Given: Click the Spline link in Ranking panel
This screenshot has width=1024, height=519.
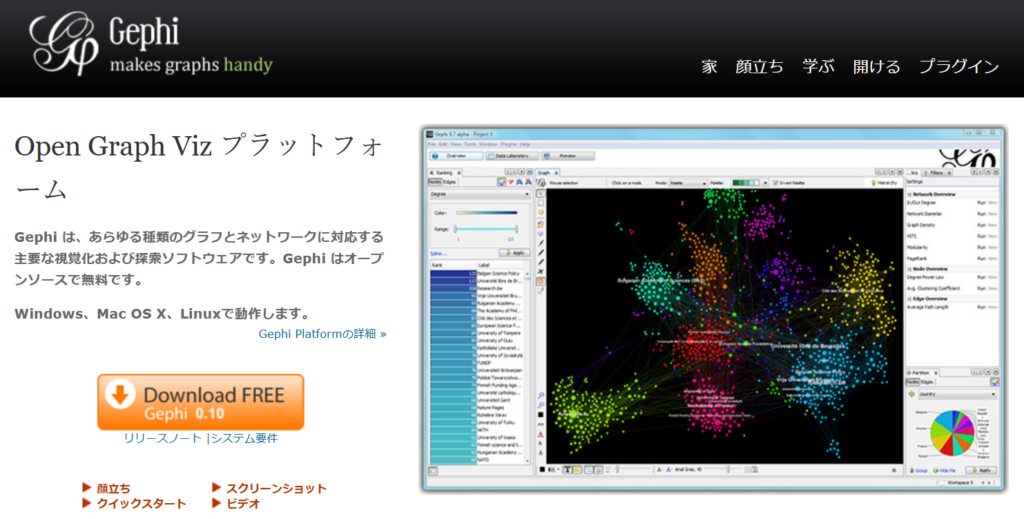Looking at the screenshot, I should 438,253.
